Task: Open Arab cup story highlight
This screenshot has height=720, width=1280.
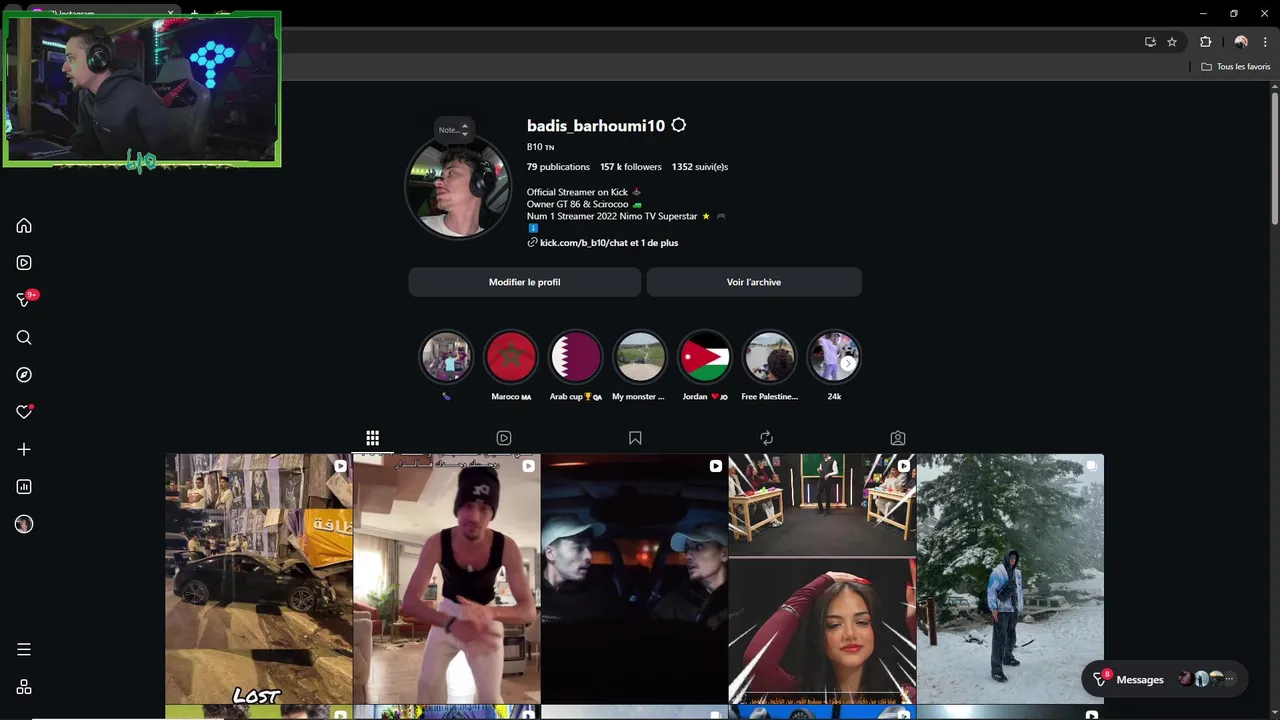Action: [576, 357]
